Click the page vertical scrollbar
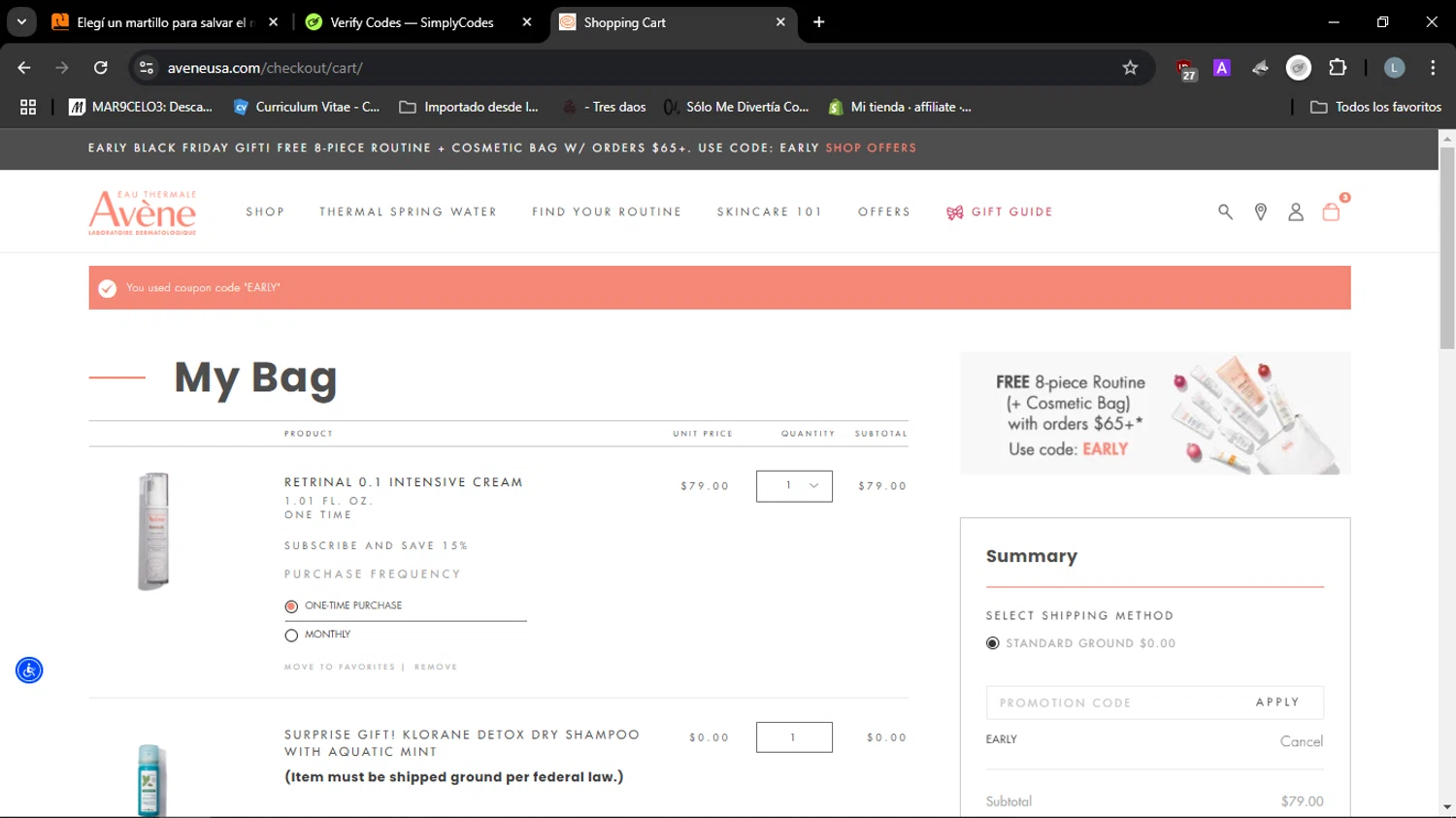Viewport: 1456px width, 818px height. coord(1447,248)
